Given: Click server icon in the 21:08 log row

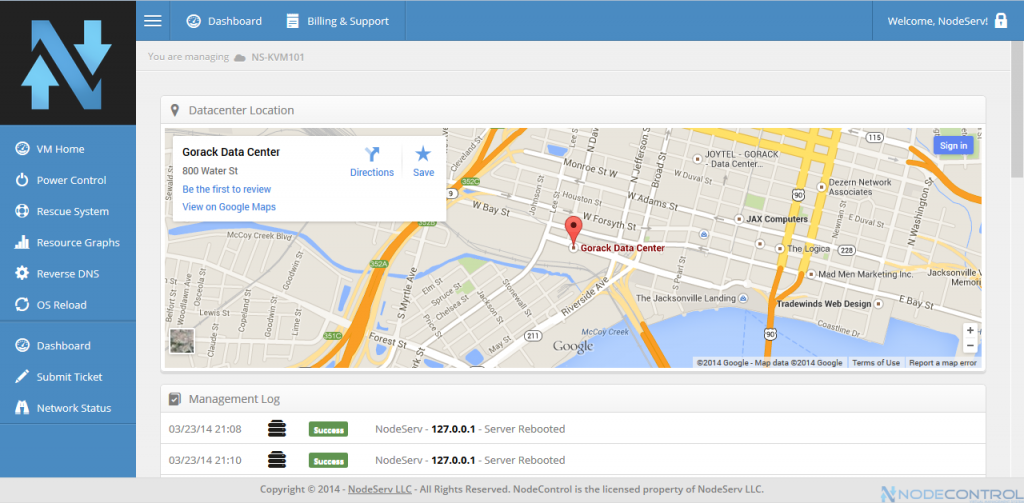Looking at the screenshot, I should point(277,429).
